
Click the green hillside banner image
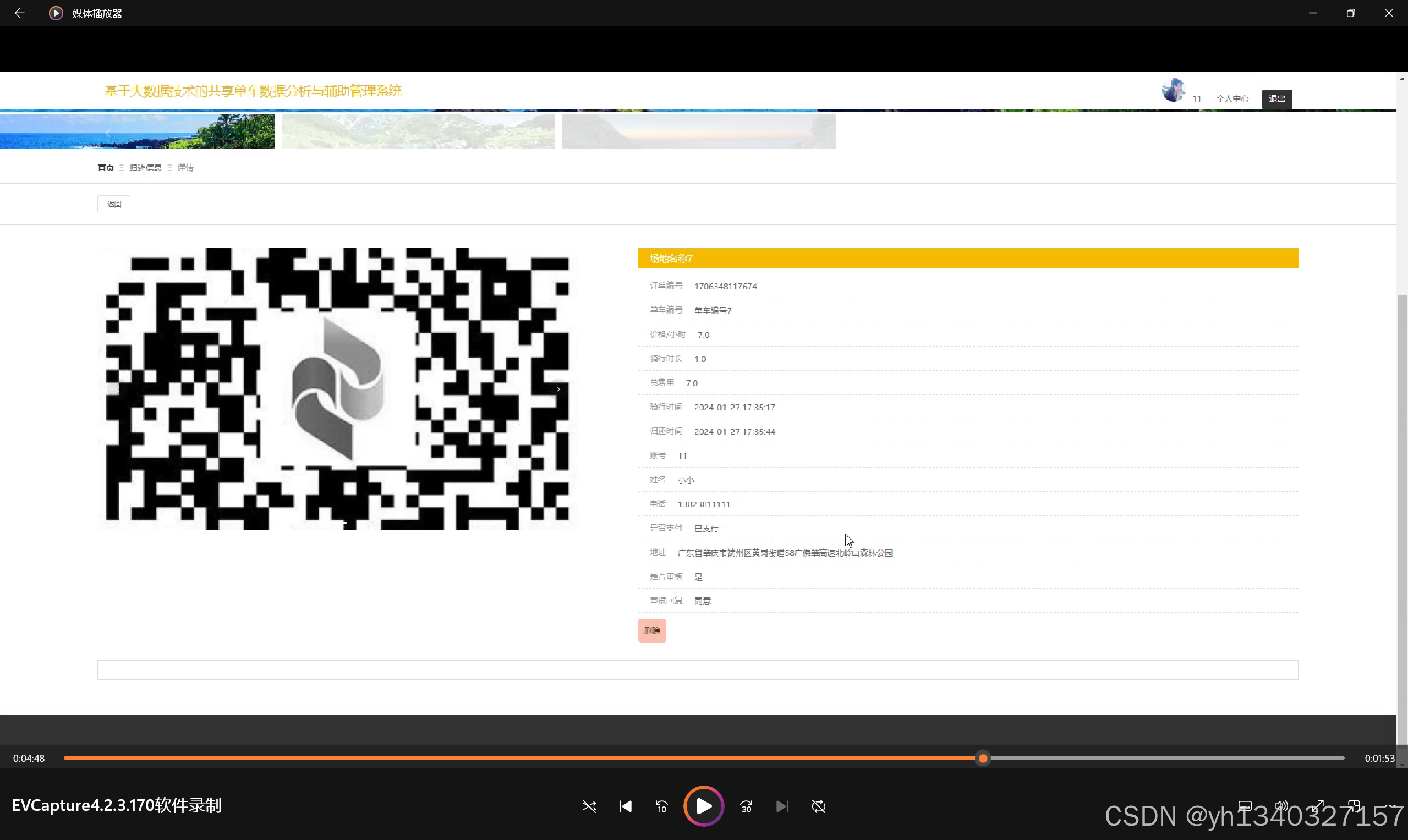tap(418, 131)
